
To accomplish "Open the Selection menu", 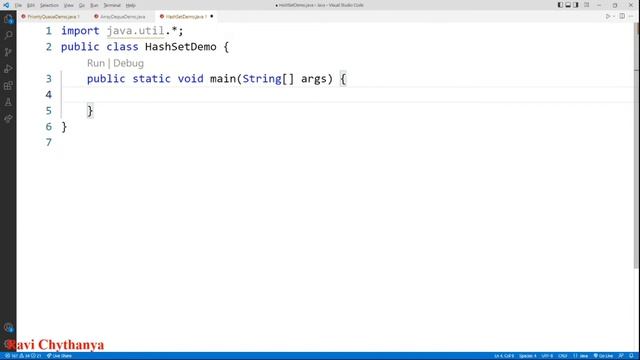I will (x=49, y=5).
